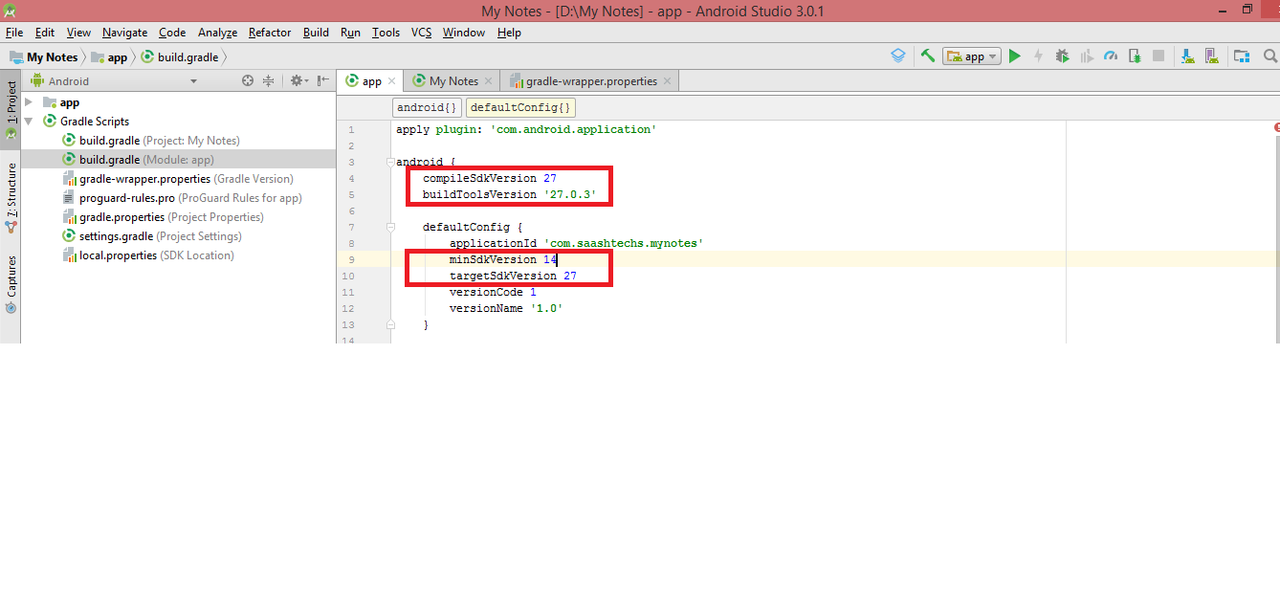Click the Apply Changes lightning icon
Viewport: 1280px width, 598px height.
click(1039, 56)
